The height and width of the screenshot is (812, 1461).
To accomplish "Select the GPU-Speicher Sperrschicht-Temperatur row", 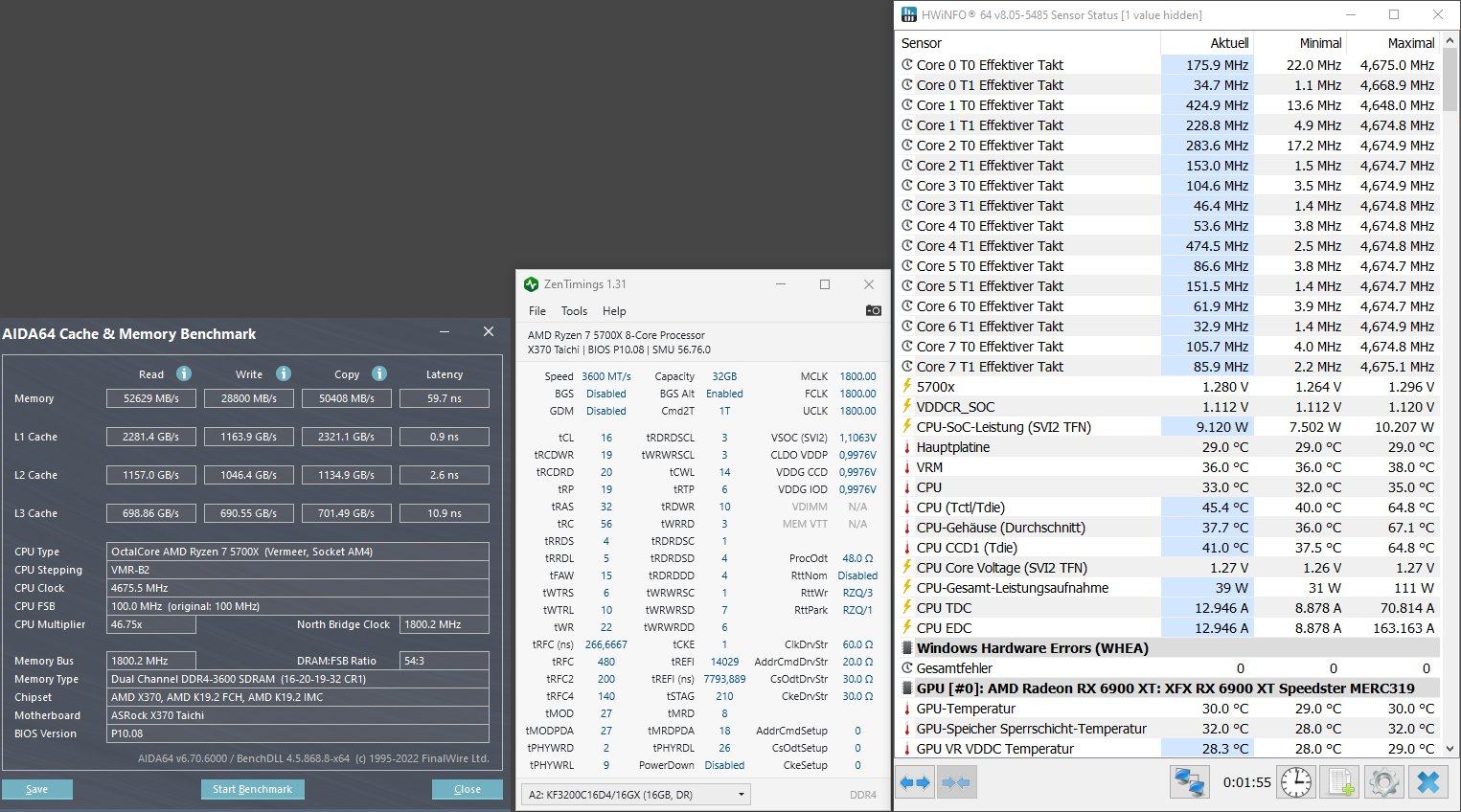I will [1169, 729].
